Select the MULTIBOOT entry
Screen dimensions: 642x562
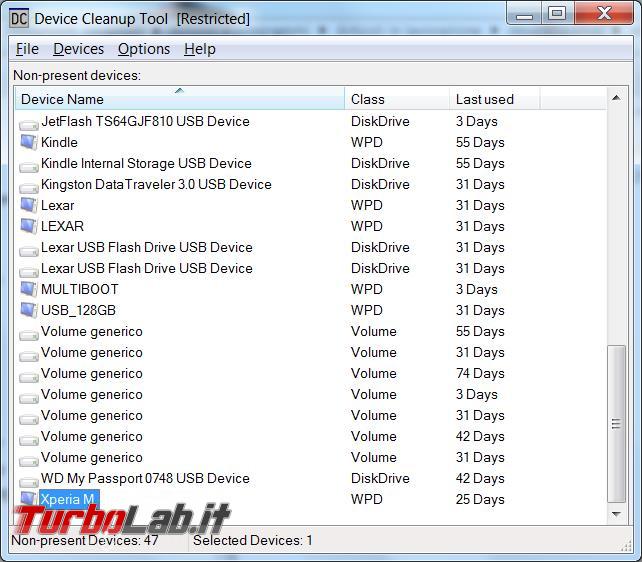click(79, 289)
